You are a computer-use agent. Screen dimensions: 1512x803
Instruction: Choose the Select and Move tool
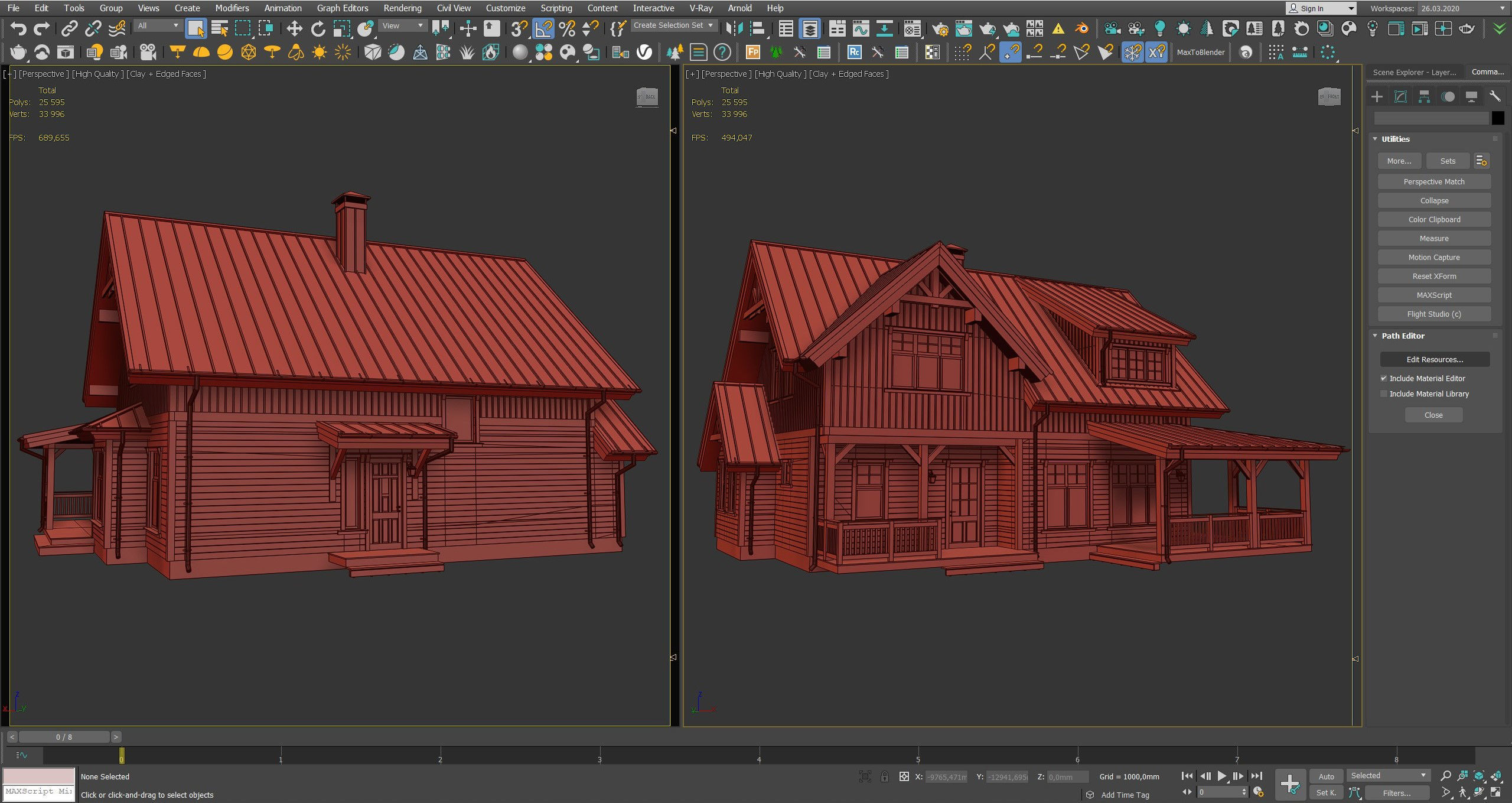(x=294, y=28)
